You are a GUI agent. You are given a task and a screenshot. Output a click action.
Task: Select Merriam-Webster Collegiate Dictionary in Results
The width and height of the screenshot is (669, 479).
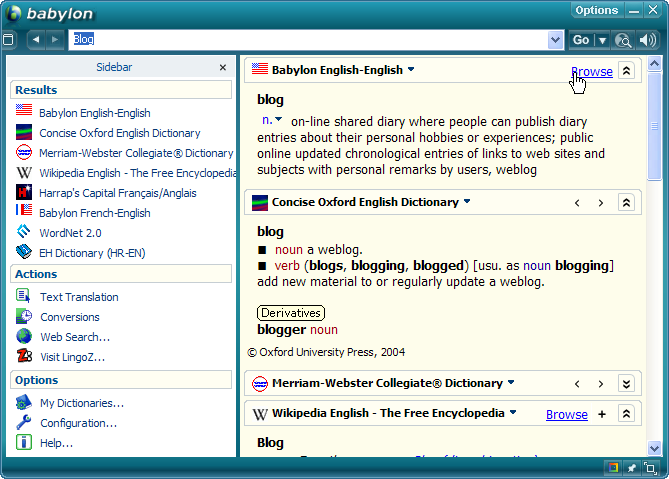click(x=136, y=153)
